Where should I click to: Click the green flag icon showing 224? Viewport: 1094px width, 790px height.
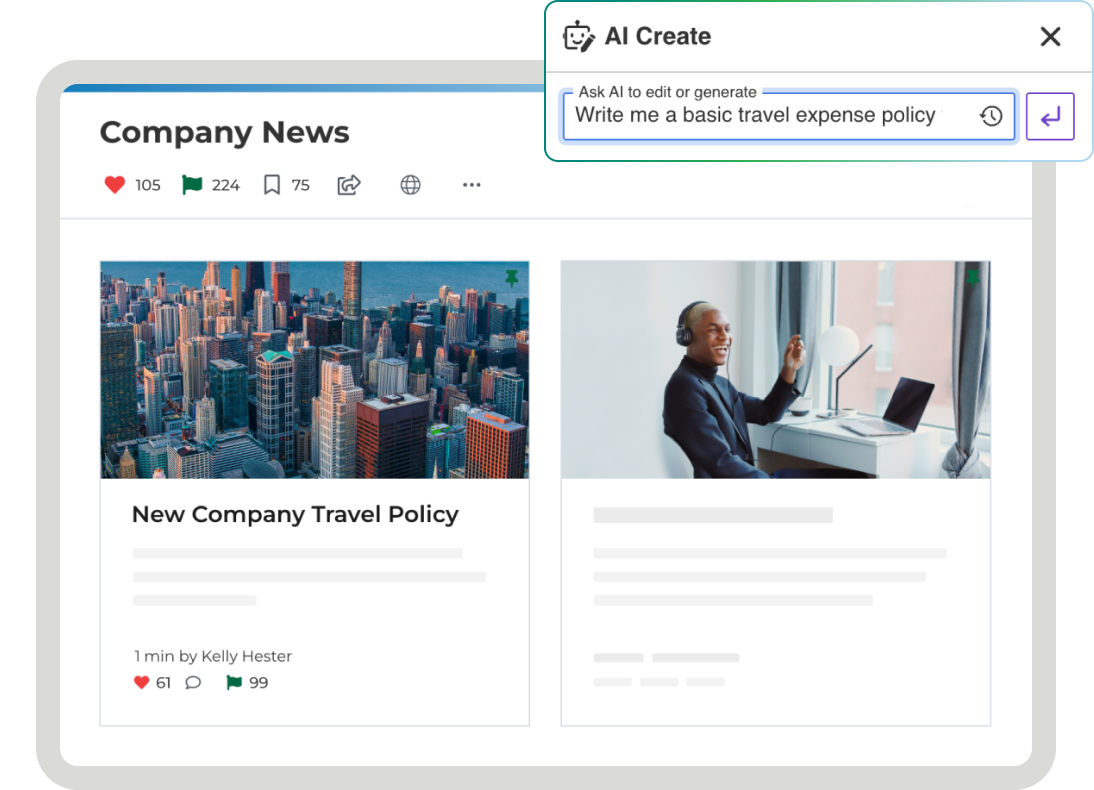coord(192,185)
